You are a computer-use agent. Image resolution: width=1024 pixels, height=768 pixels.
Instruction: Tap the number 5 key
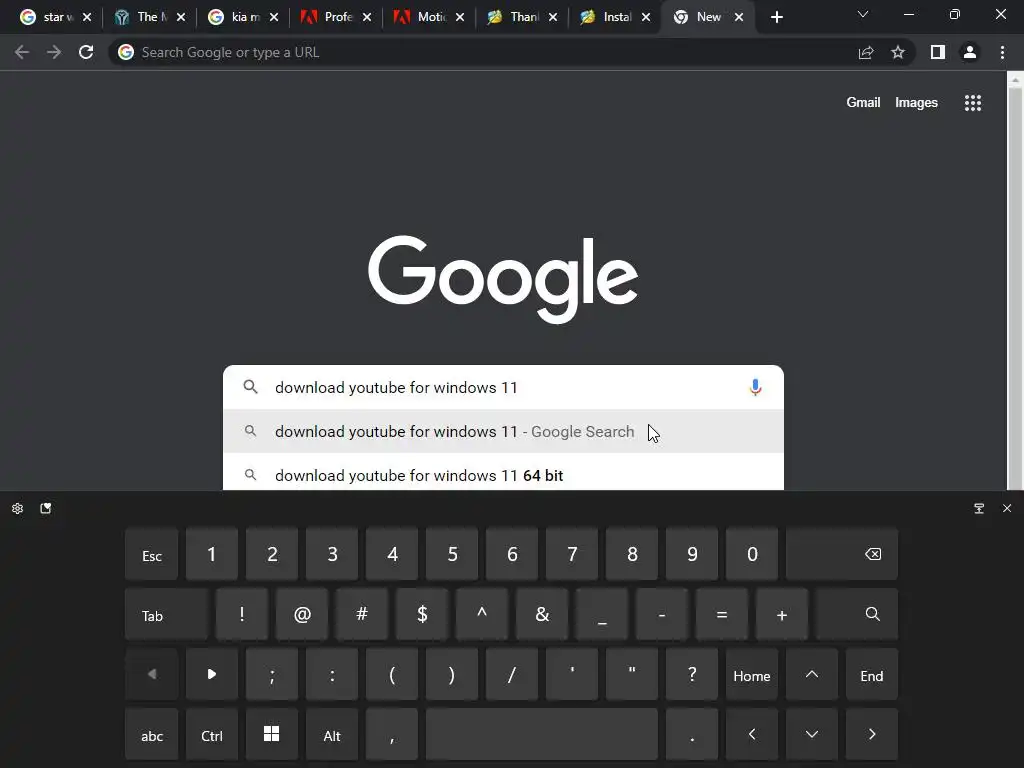pyautogui.click(x=452, y=554)
